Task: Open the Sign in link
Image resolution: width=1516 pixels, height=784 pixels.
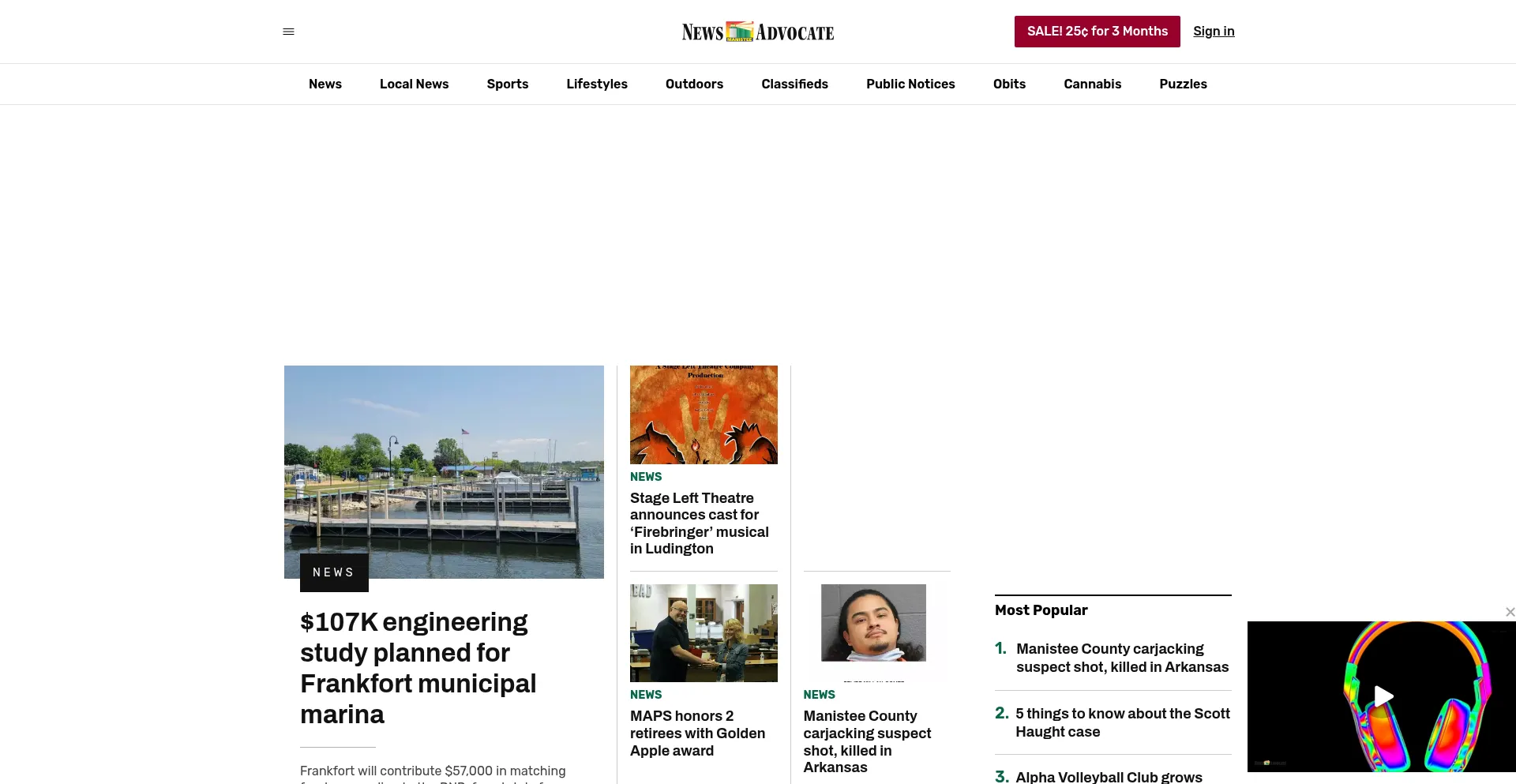Action: [1213, 32]
